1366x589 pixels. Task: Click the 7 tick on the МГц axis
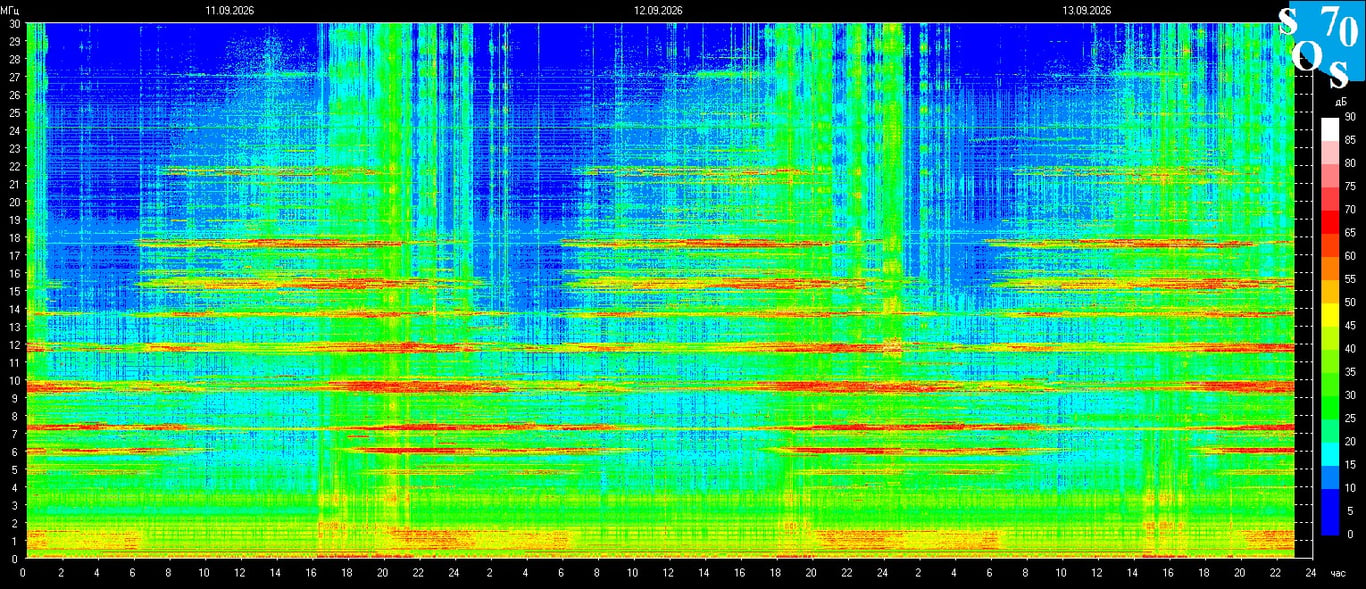pyautogui.click(x=16, y=434)
